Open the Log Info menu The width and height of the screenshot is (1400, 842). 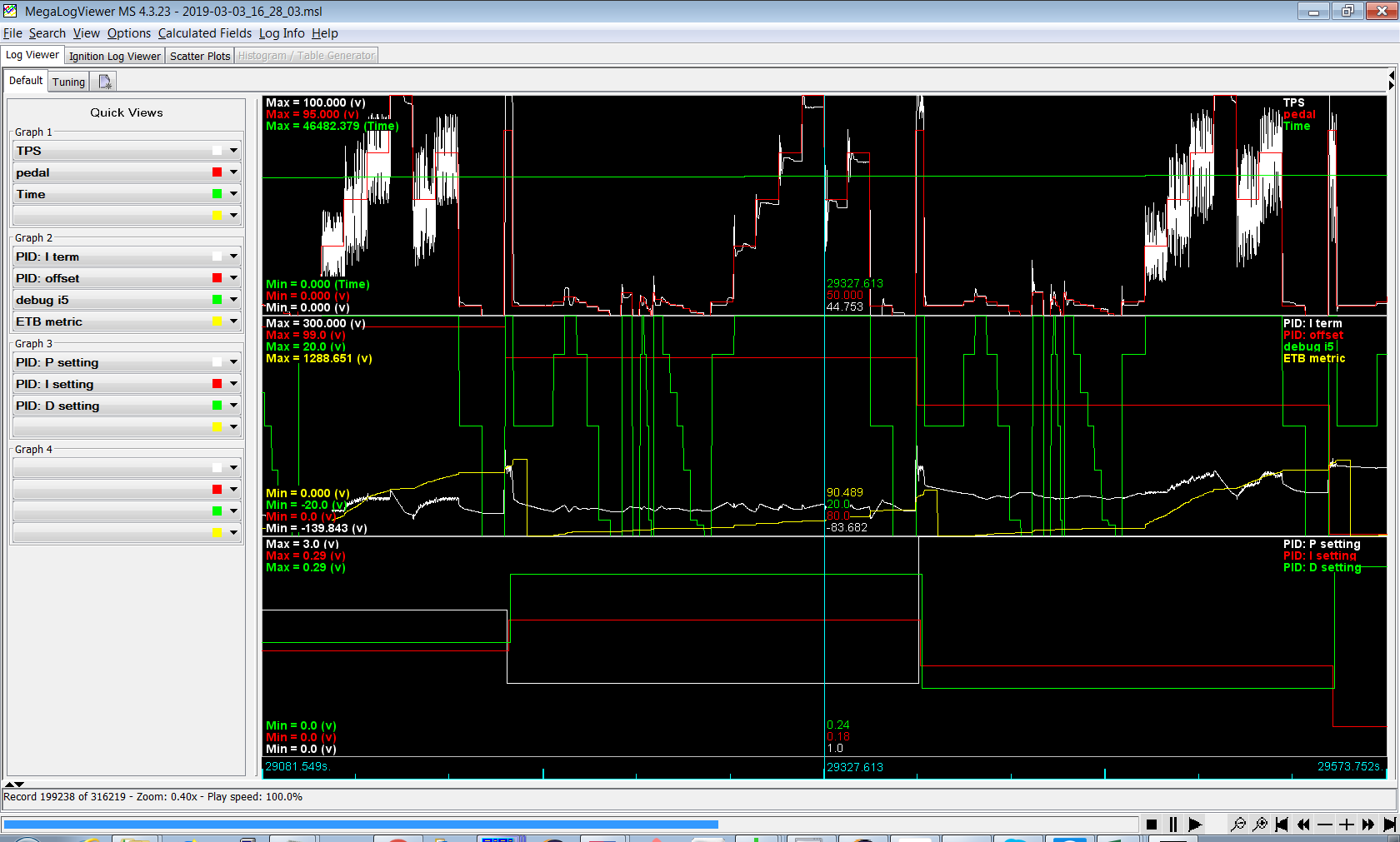281,33
